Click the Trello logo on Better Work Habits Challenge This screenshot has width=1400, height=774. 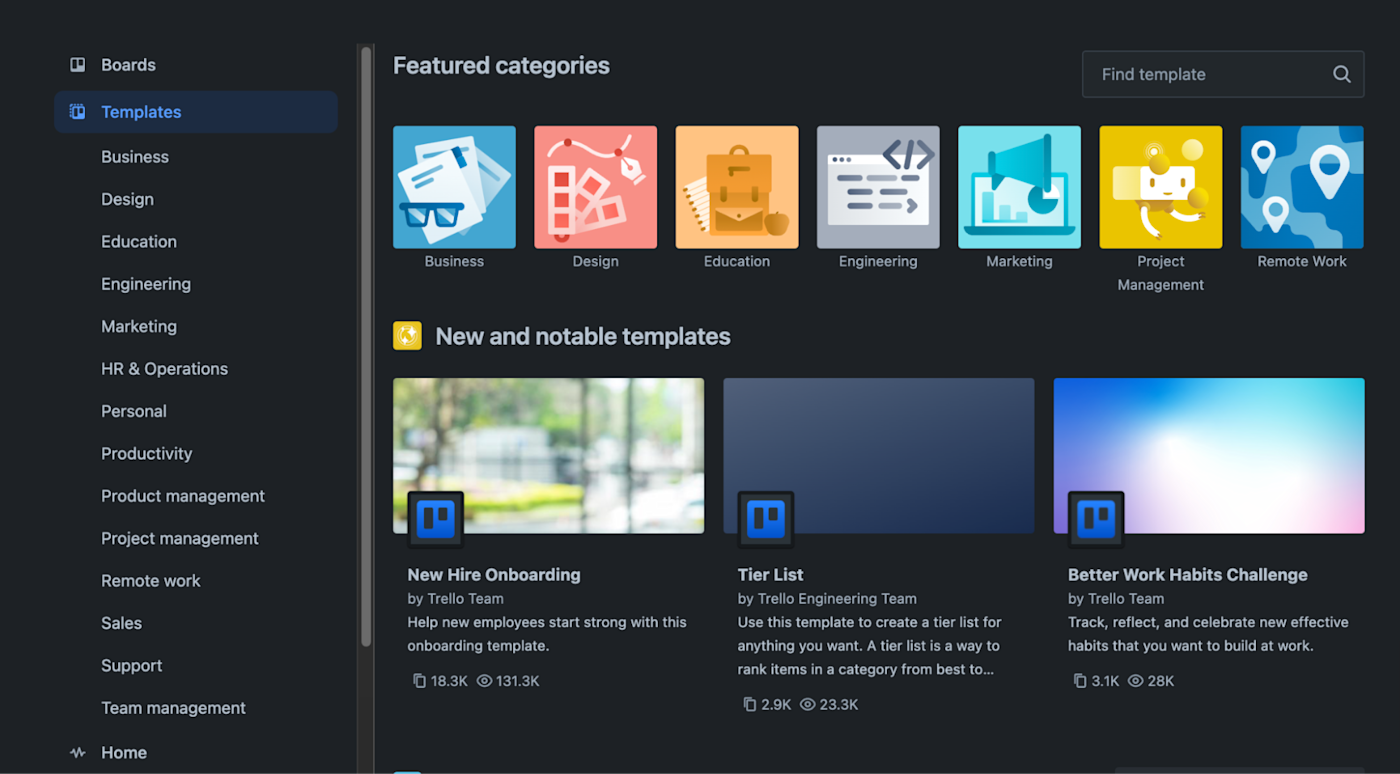click(x=1096, y=520)
